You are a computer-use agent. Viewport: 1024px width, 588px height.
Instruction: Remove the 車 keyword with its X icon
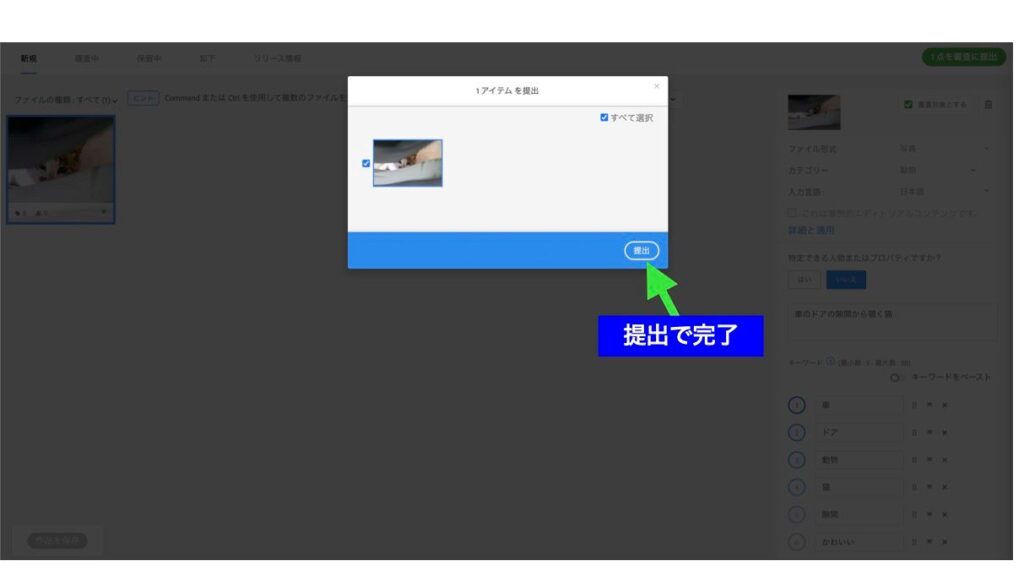pos(944,405)
